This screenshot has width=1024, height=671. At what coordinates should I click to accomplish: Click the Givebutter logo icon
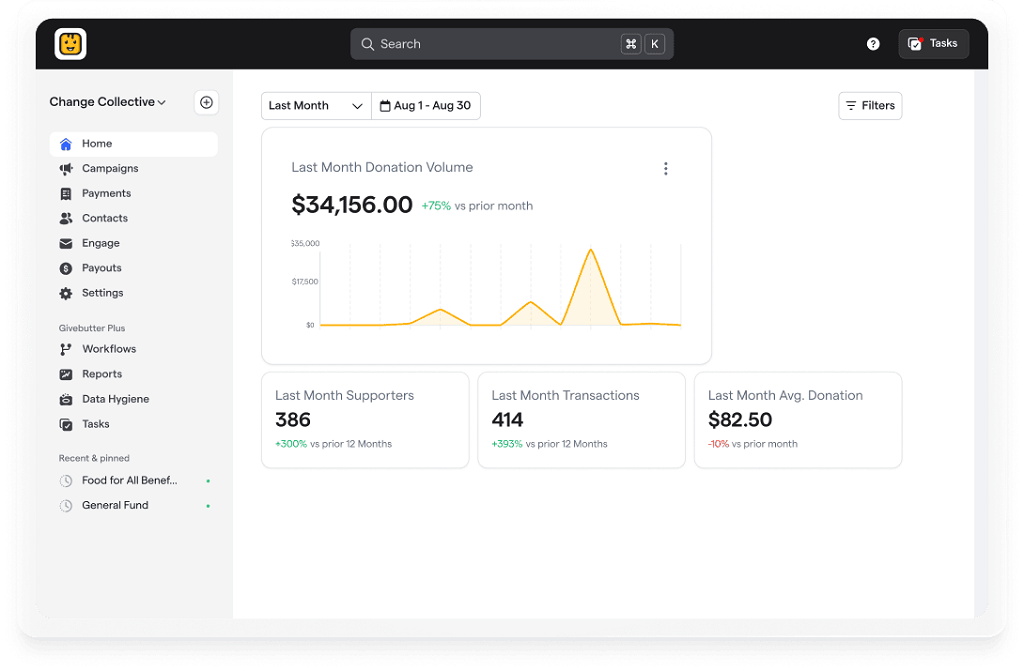tap(71, 44)
